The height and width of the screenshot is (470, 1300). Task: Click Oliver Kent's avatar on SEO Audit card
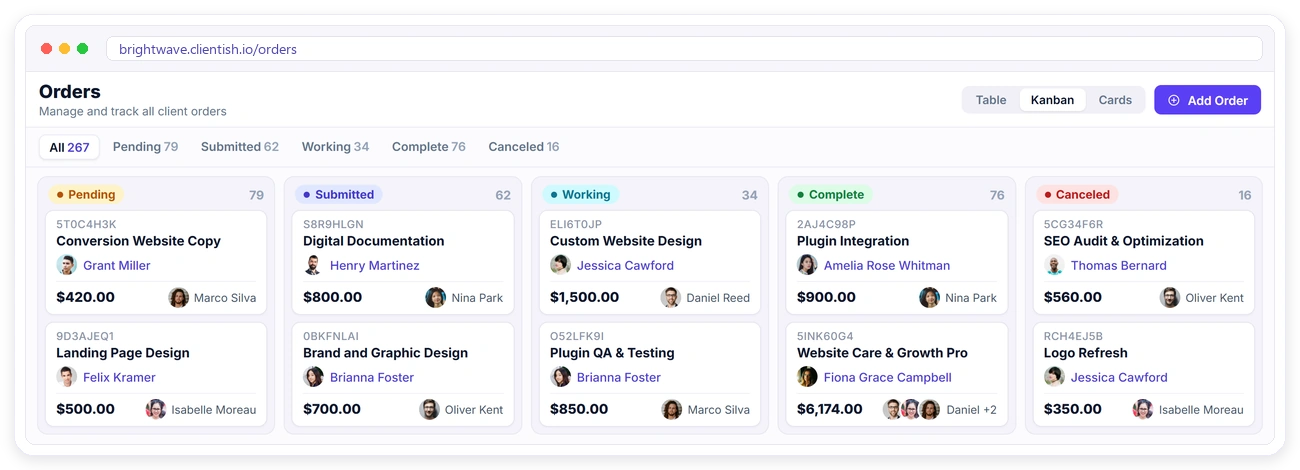1170,297
